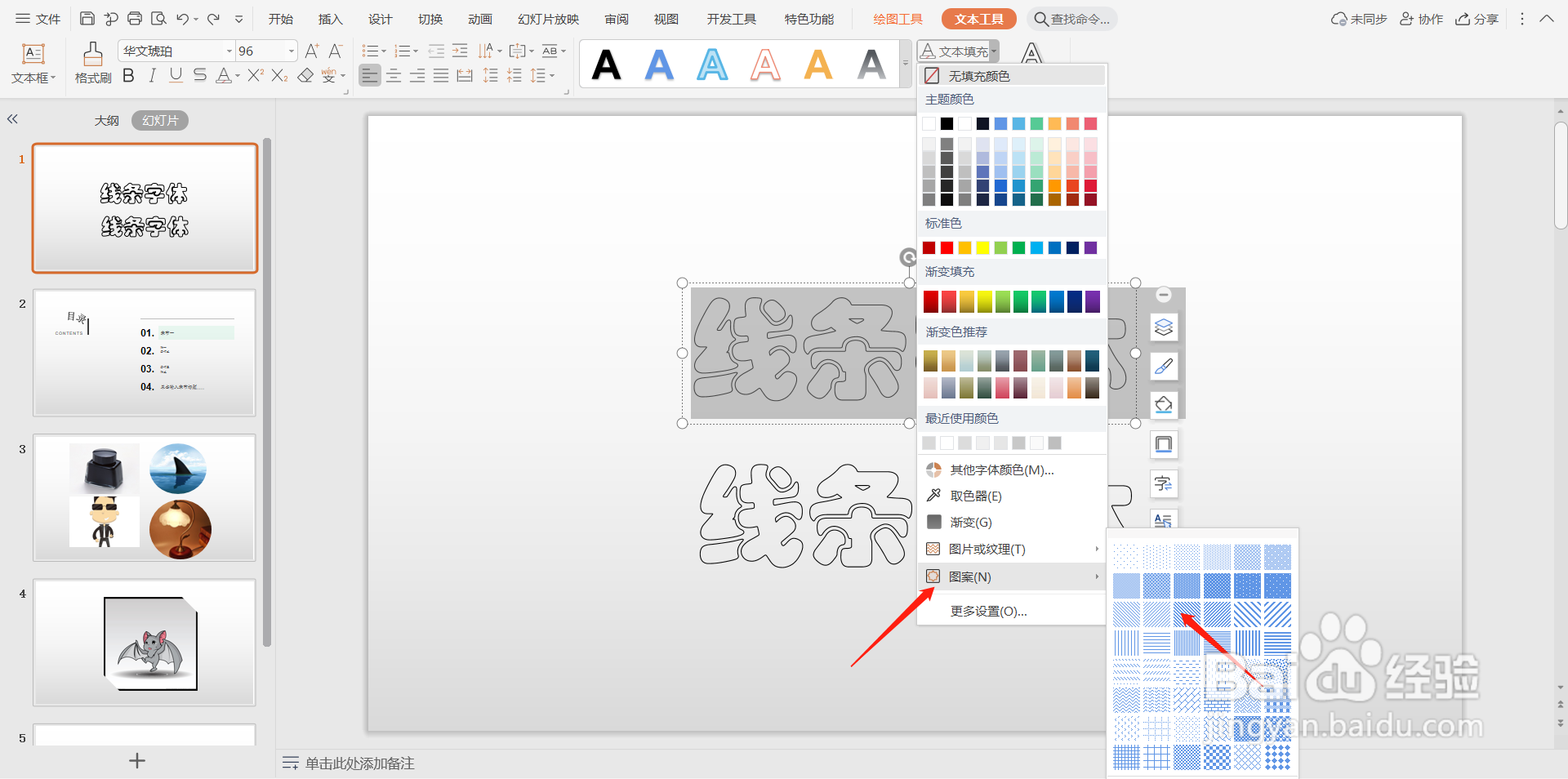Open the more options three-dot menu

click(x=1522, y=19)
